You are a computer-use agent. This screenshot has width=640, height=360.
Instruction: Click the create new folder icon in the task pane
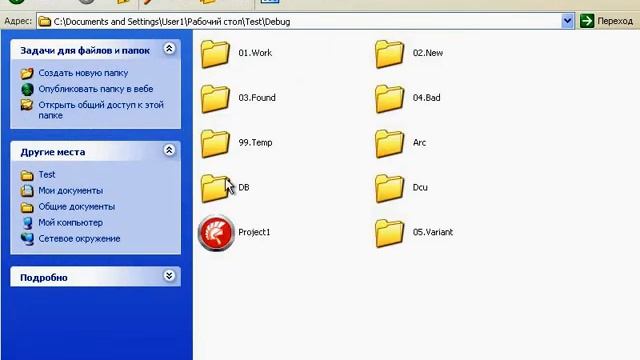tap(27, 73)
